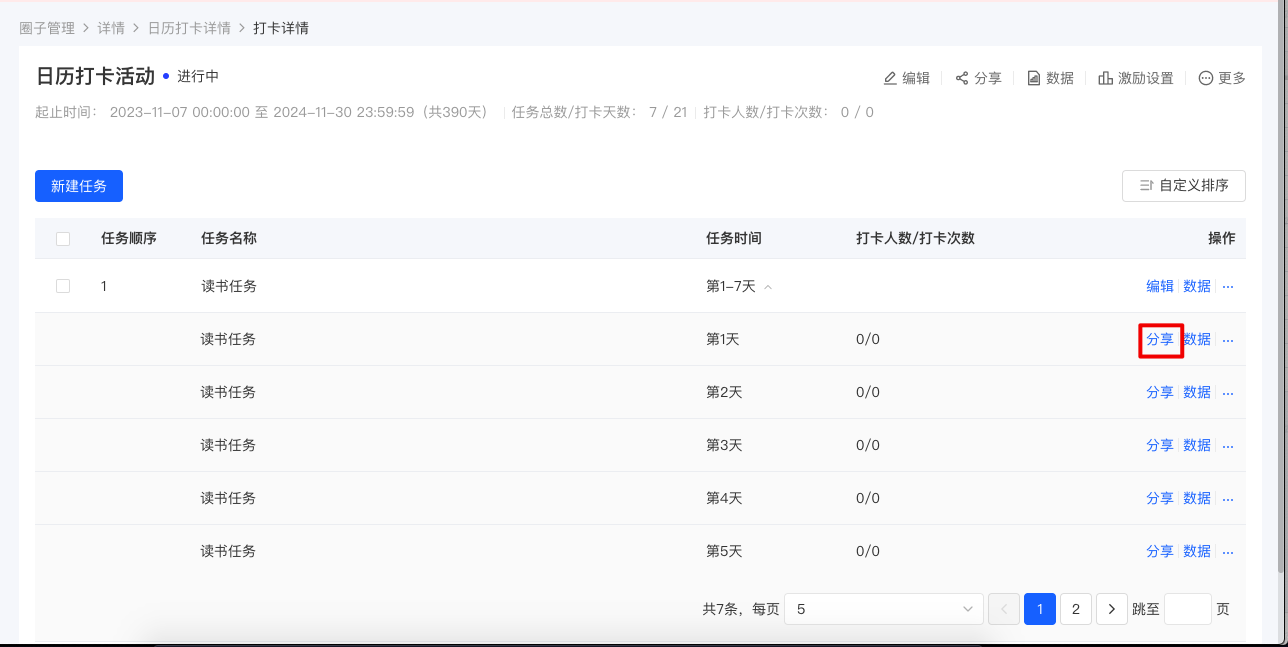1288x647 pixels.
Task: Click the share icon beside top 分享
Action: coord(962,78)
